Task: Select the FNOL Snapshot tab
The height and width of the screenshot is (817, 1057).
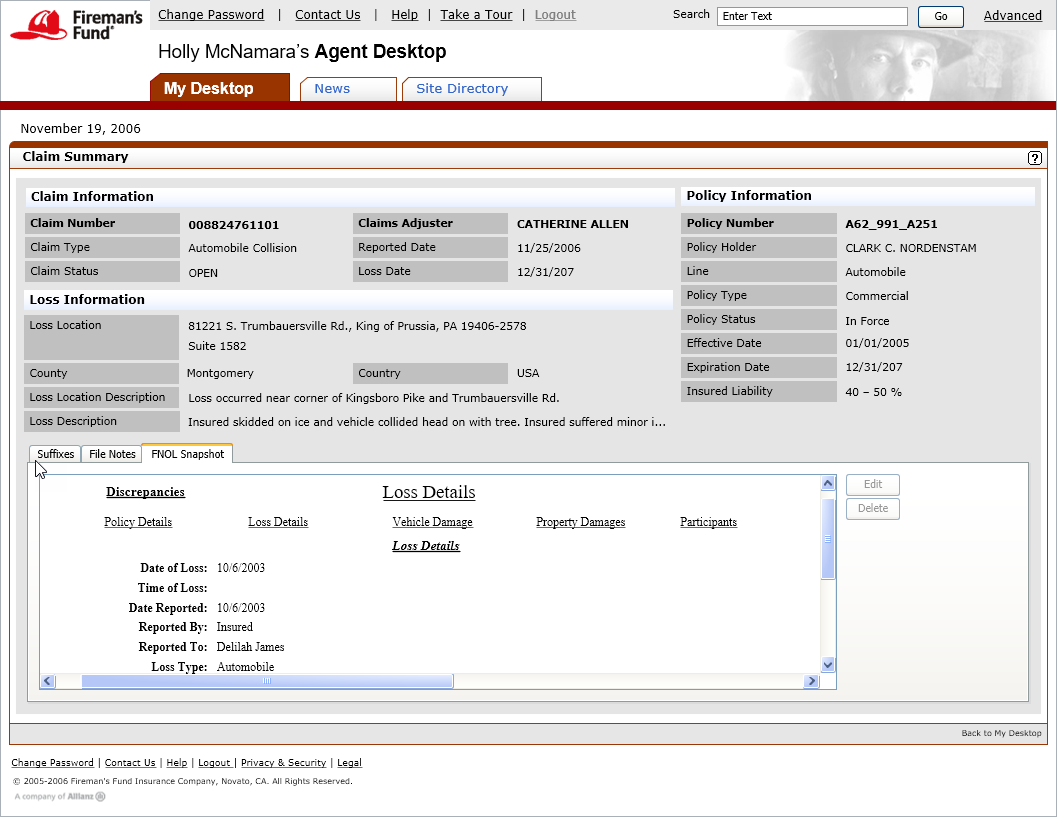Action: coord(187,454)
